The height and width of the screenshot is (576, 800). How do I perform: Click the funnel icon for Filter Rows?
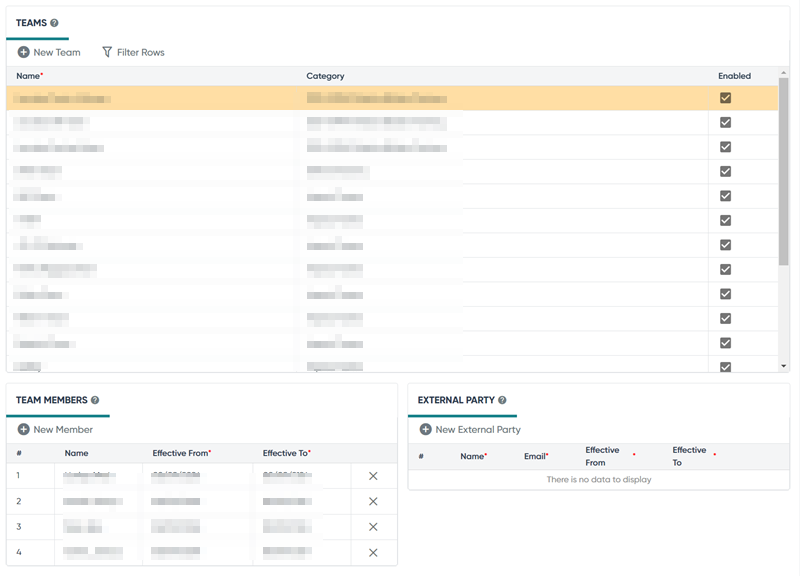(x=107, y=52)
